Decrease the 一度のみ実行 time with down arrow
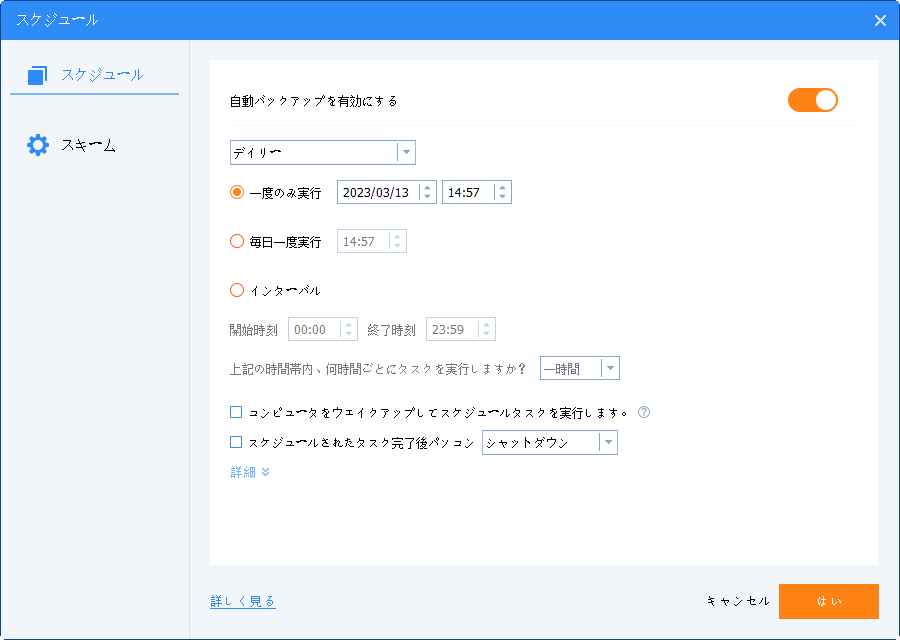This screenshot has height=640, width=900. [502, 197]
